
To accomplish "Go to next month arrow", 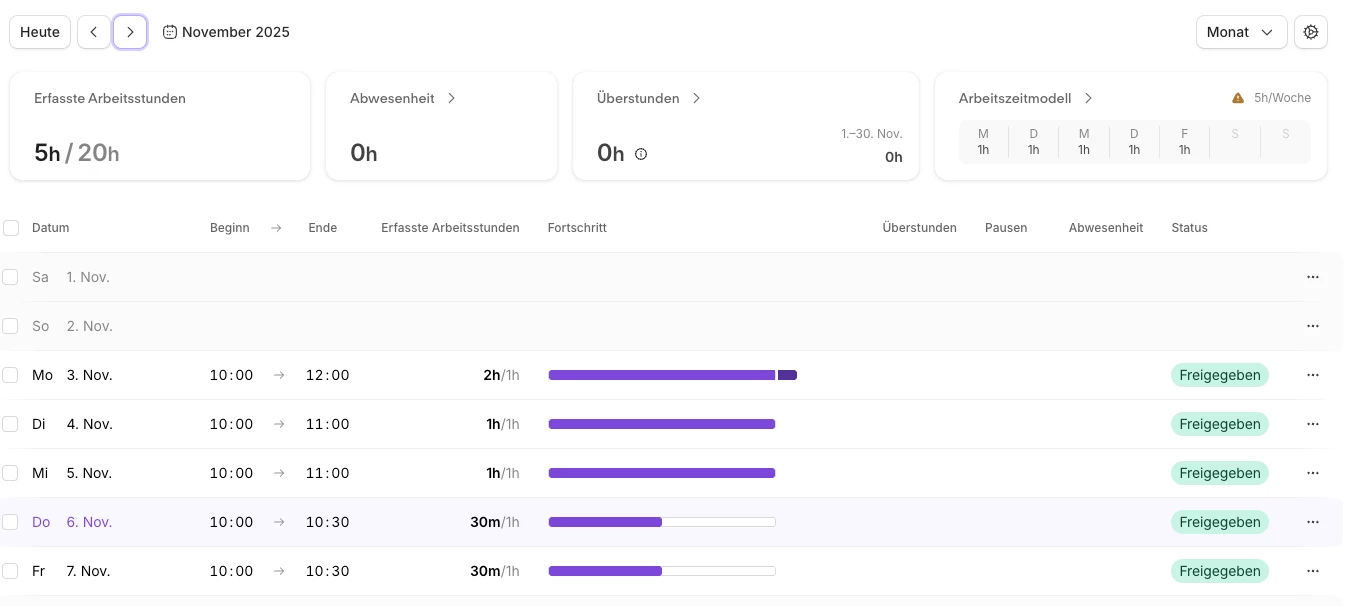I will [130, 32].
